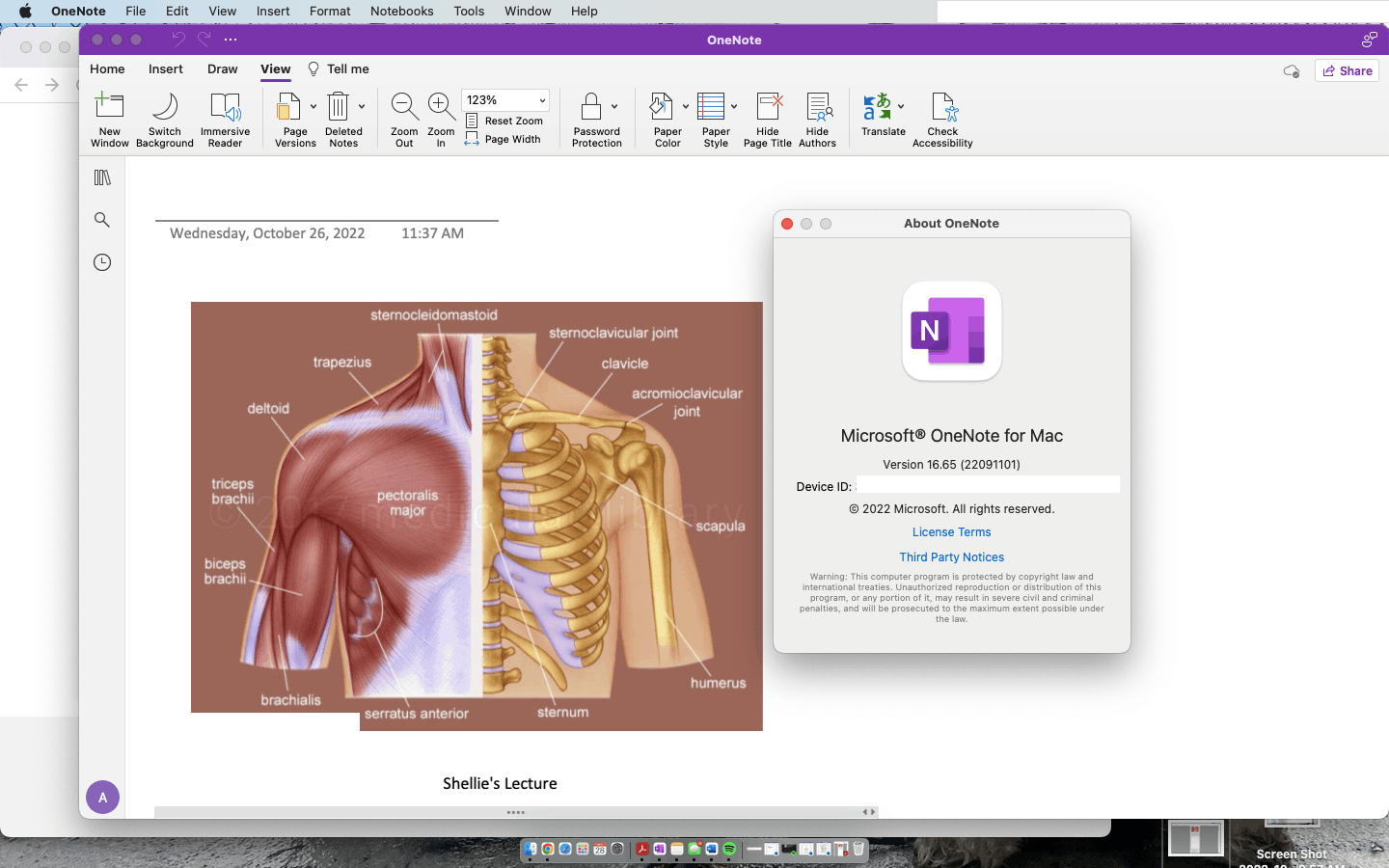Open the Apple menu
This screenshot has height=868, width=1389.
(26, 12)
